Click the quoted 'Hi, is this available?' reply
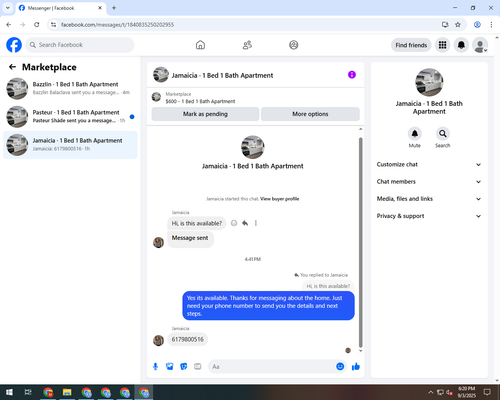The image size is (500, 400). point(328,286)
